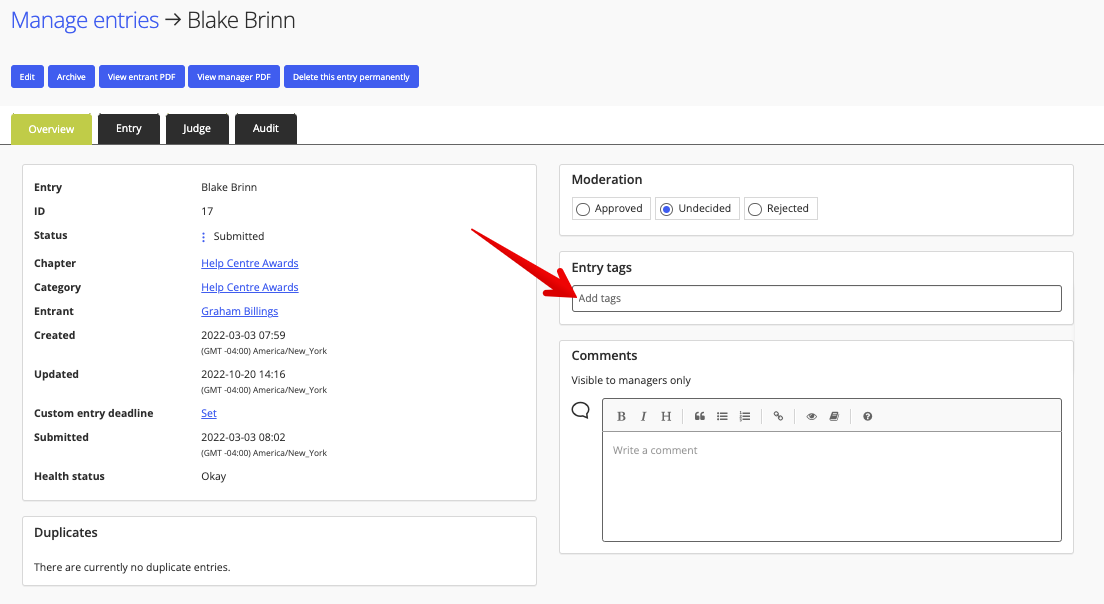Screen dimensions: 1104x604
Task: Insert a blockquote in the comment editor
Action: point(700,416)
